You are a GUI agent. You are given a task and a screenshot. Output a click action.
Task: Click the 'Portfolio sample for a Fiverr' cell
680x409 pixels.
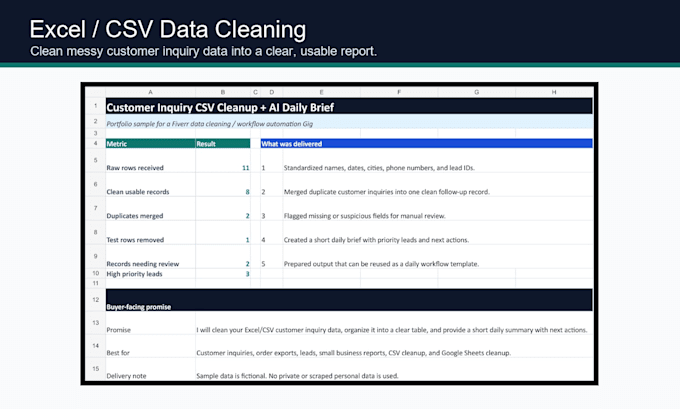(x=349, y=122)
